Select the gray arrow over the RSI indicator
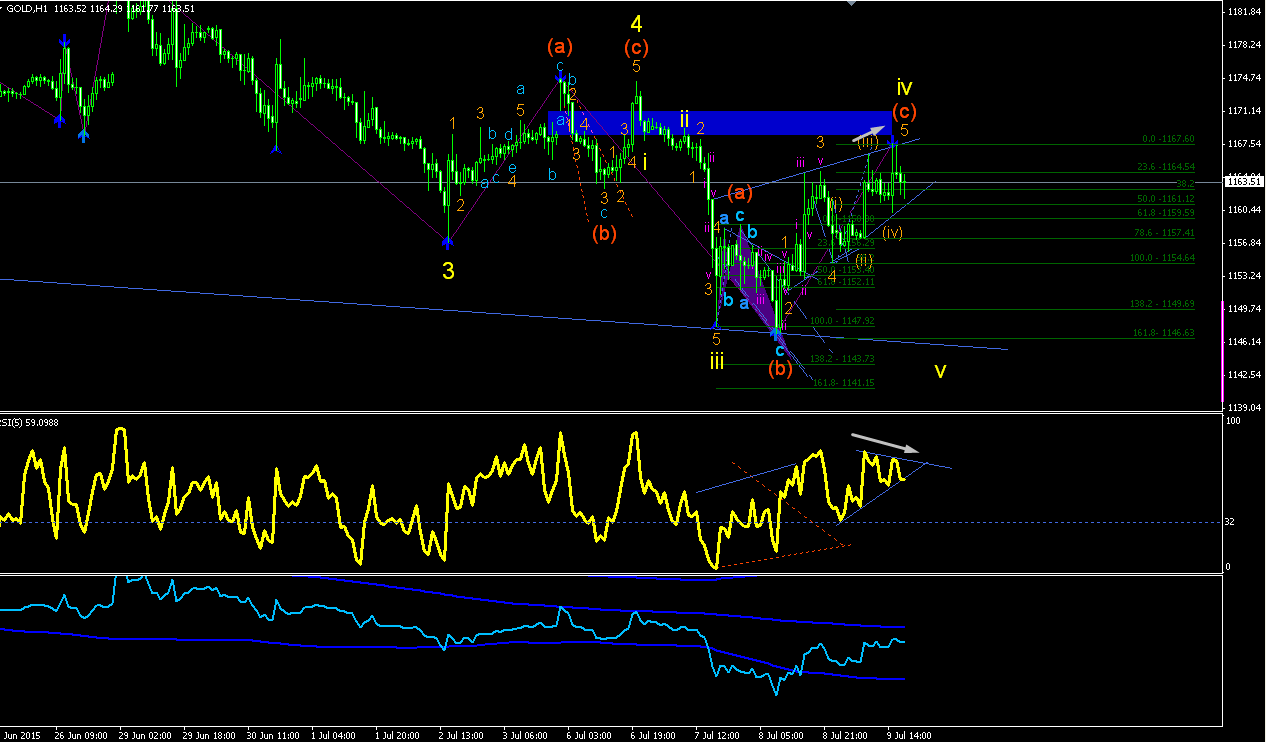The width and height of the screenshot is (1266, 742). [x=882, y=442]
